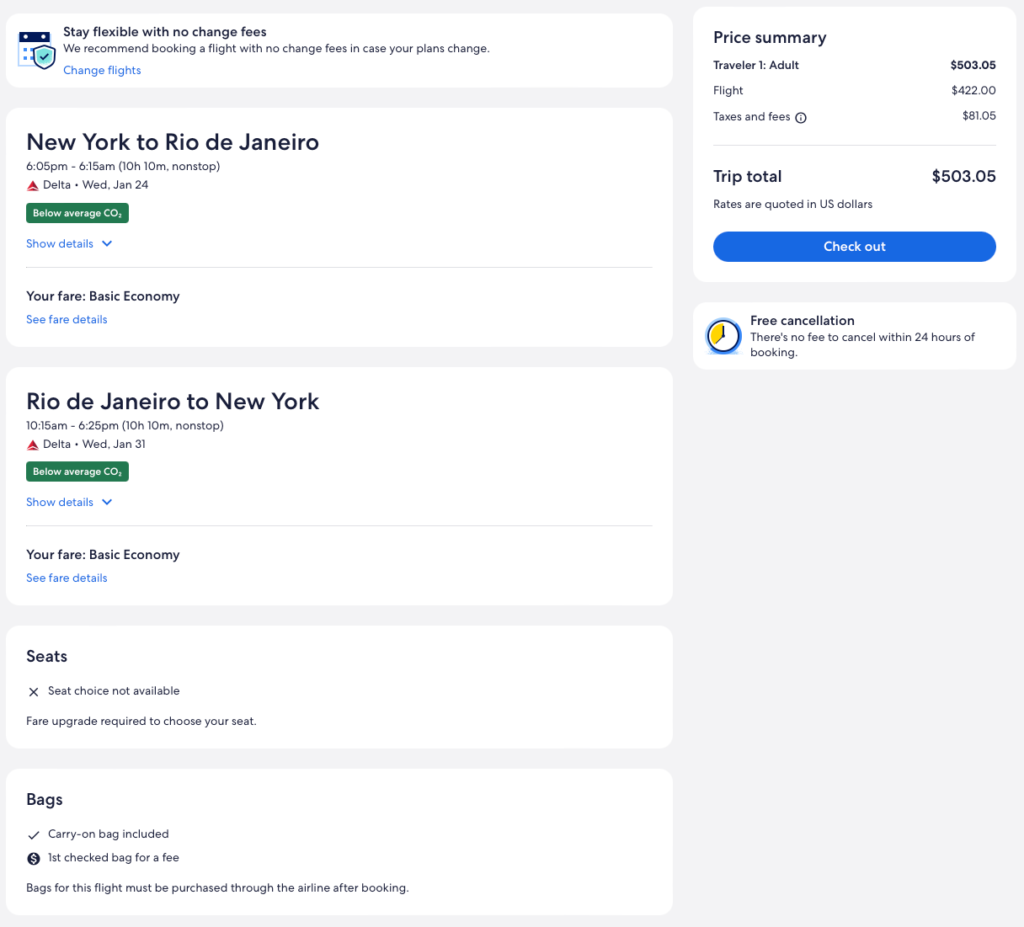Click the Taxes and fees info icon
The image size is (1024, 927).
(801, 117)
